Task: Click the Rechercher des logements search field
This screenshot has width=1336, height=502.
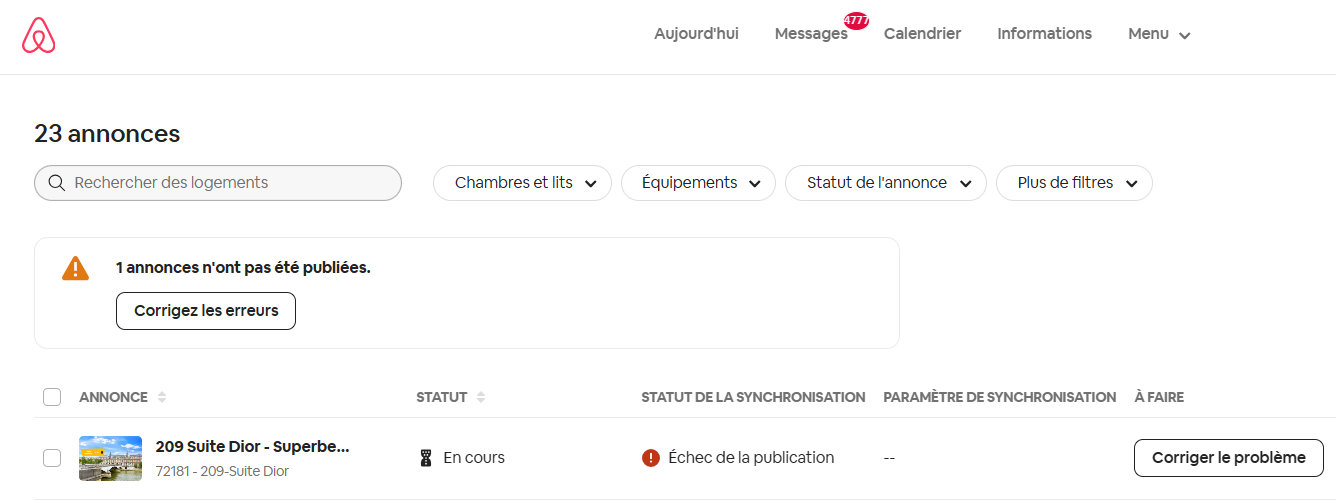Action: [218, 183]
